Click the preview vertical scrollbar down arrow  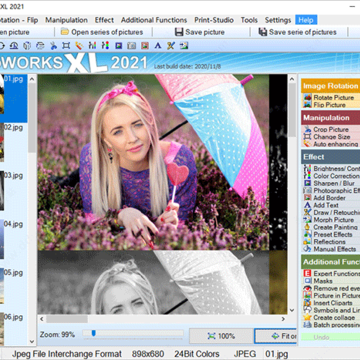292,310
